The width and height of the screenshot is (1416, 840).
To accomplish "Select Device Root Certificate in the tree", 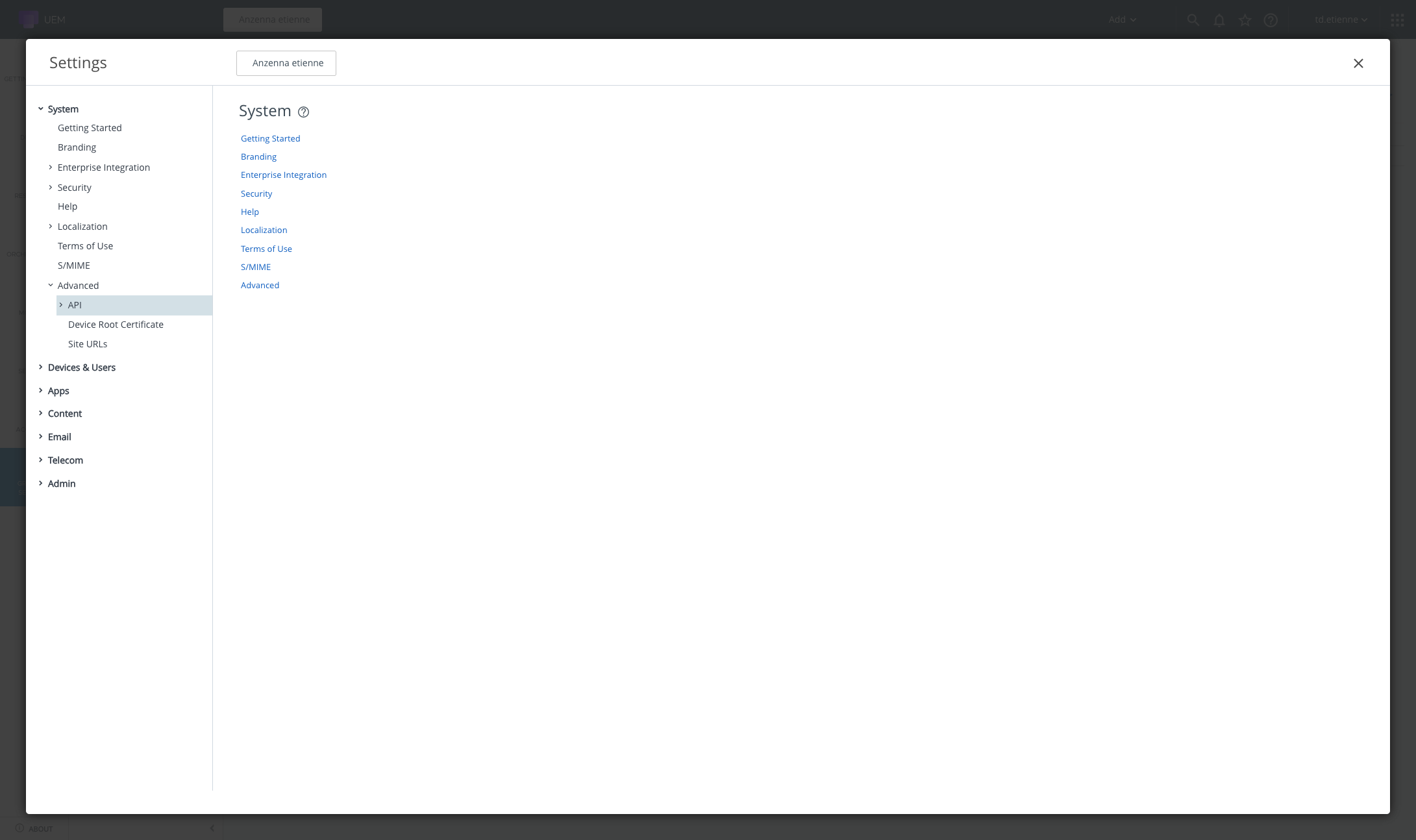I will (116, 325).
